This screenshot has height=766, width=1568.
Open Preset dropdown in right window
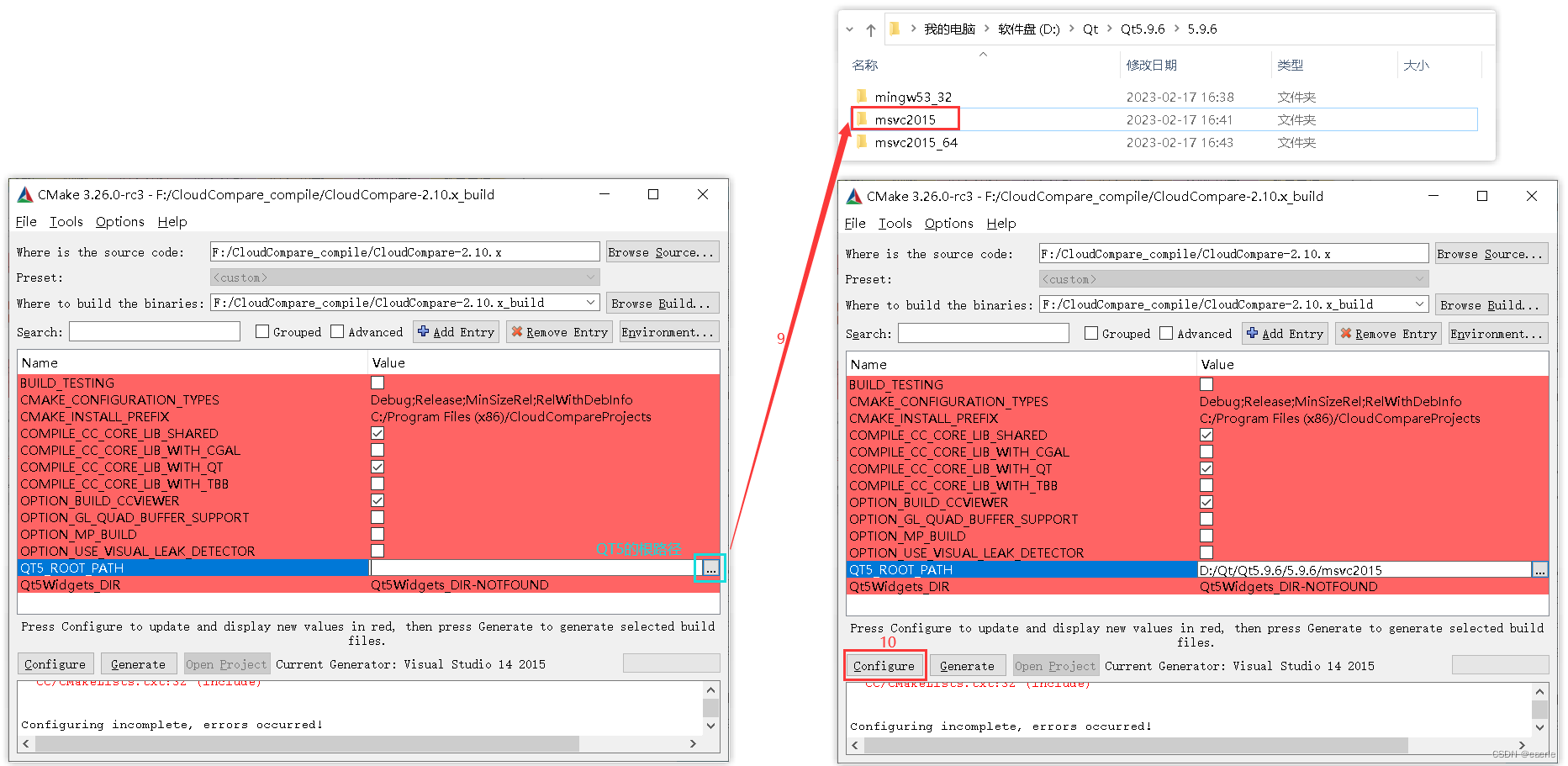[1233, 279]
